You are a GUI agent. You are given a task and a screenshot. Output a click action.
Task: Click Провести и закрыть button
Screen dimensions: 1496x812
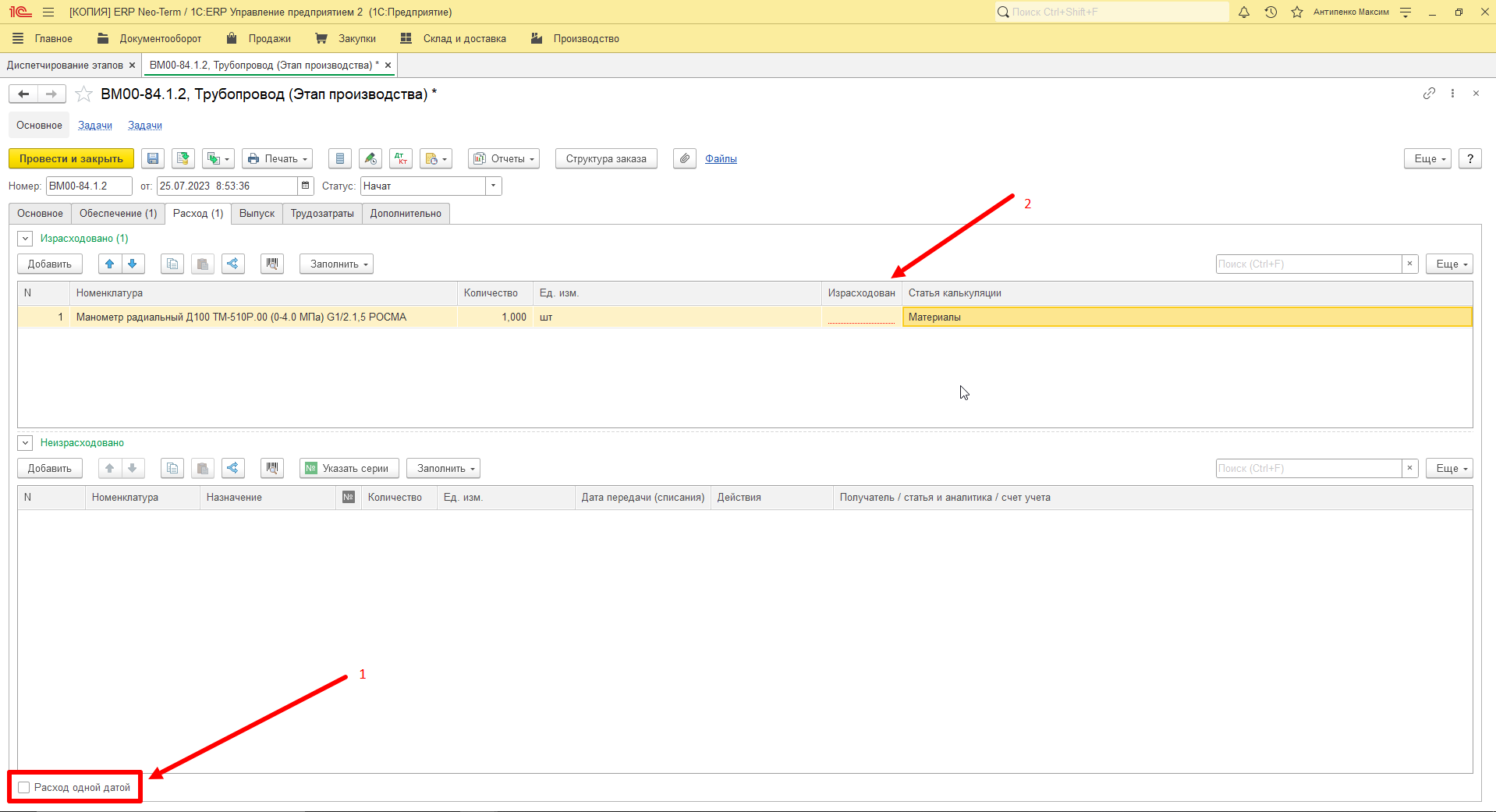[71, 158]
